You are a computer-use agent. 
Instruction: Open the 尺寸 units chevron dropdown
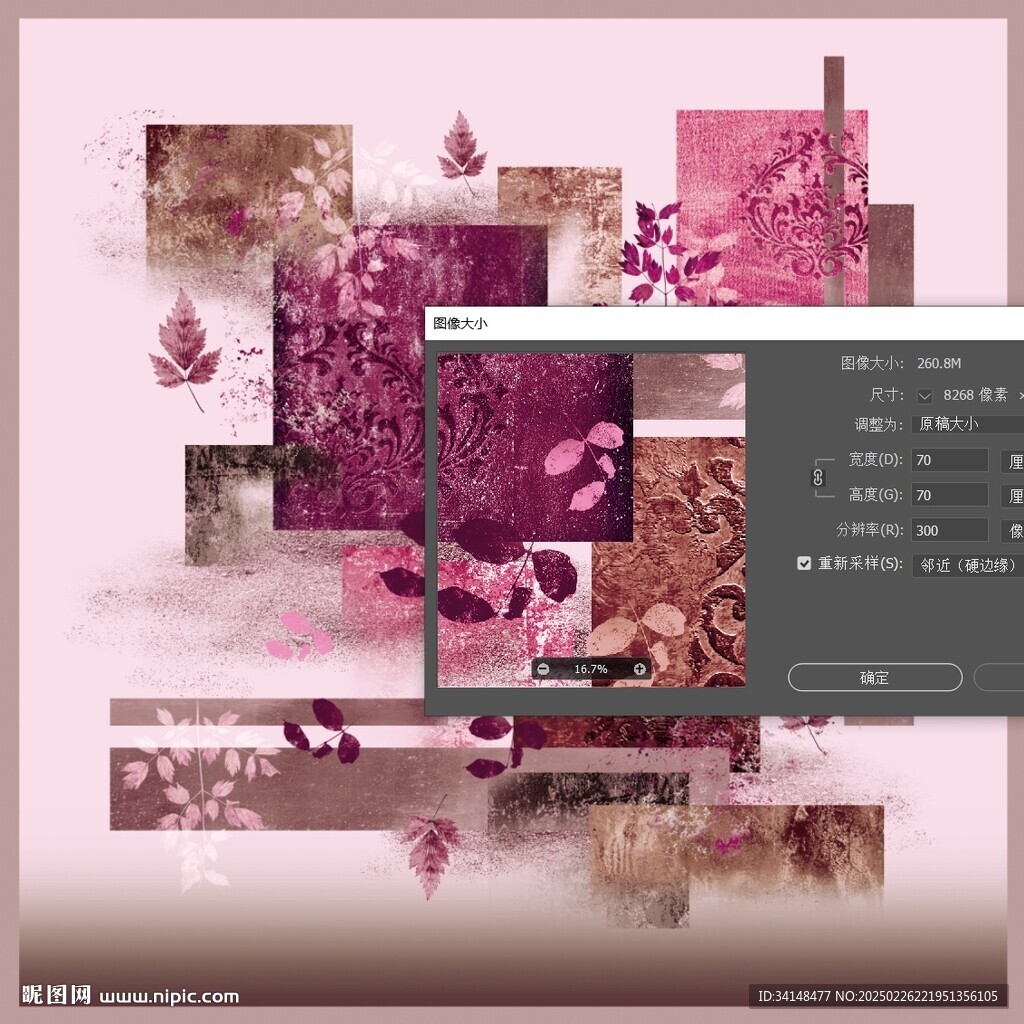tap(925, 395)
